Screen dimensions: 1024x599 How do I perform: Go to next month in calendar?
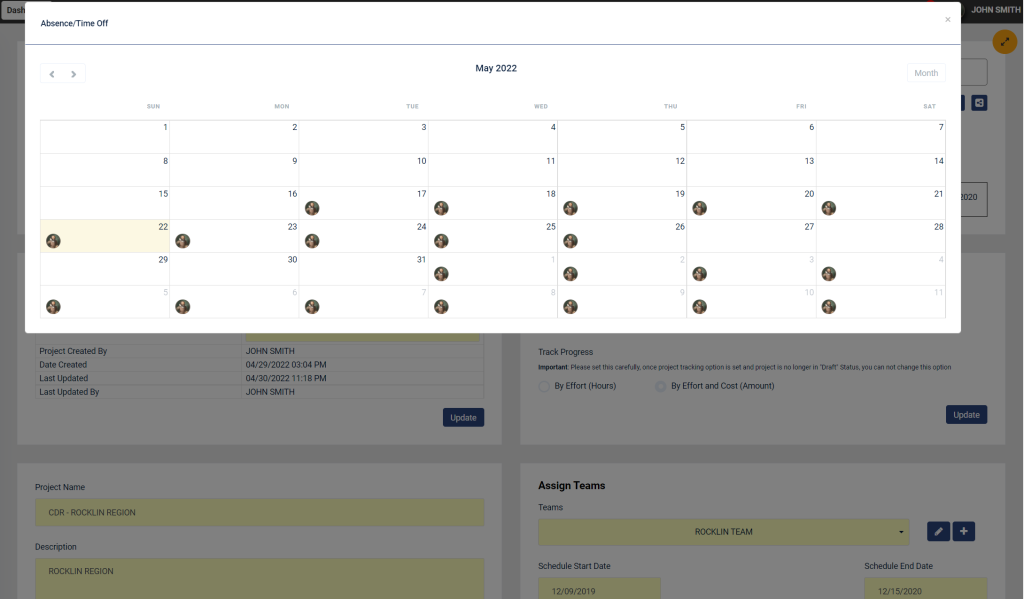pyautogui.click(x=74, y=74)
